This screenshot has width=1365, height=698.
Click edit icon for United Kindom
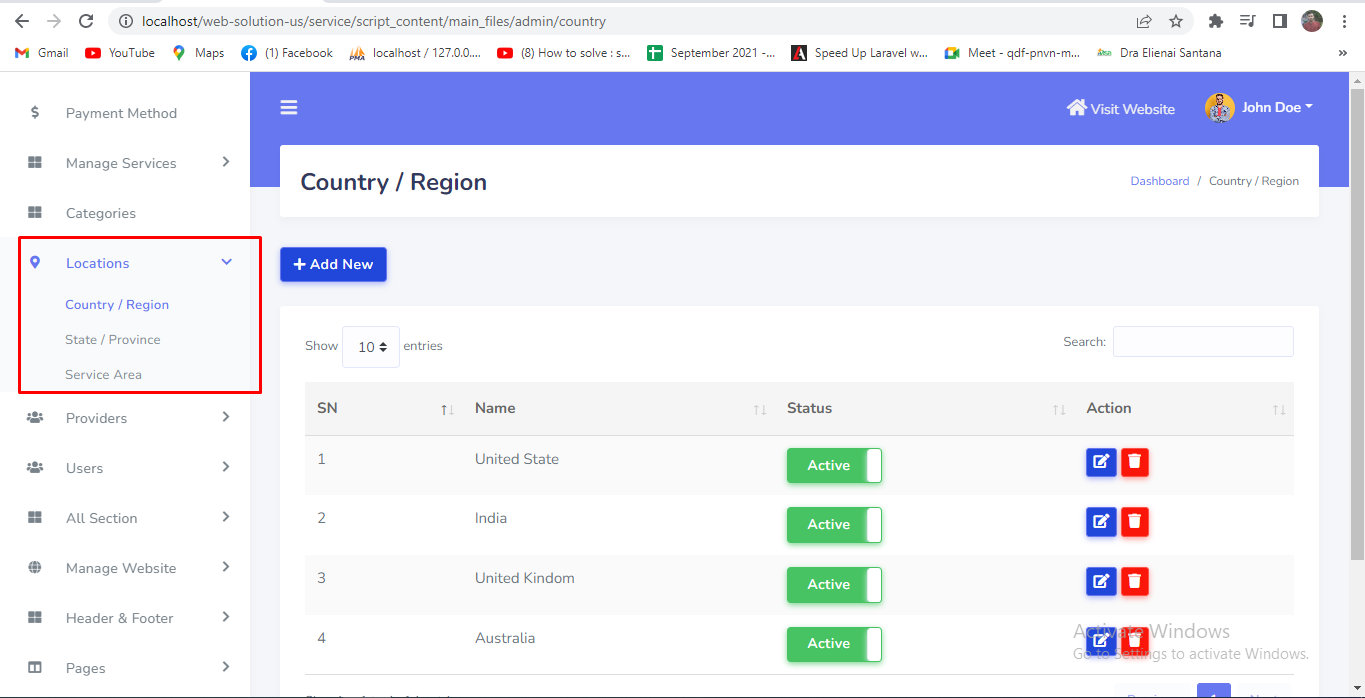[1101, 581]
